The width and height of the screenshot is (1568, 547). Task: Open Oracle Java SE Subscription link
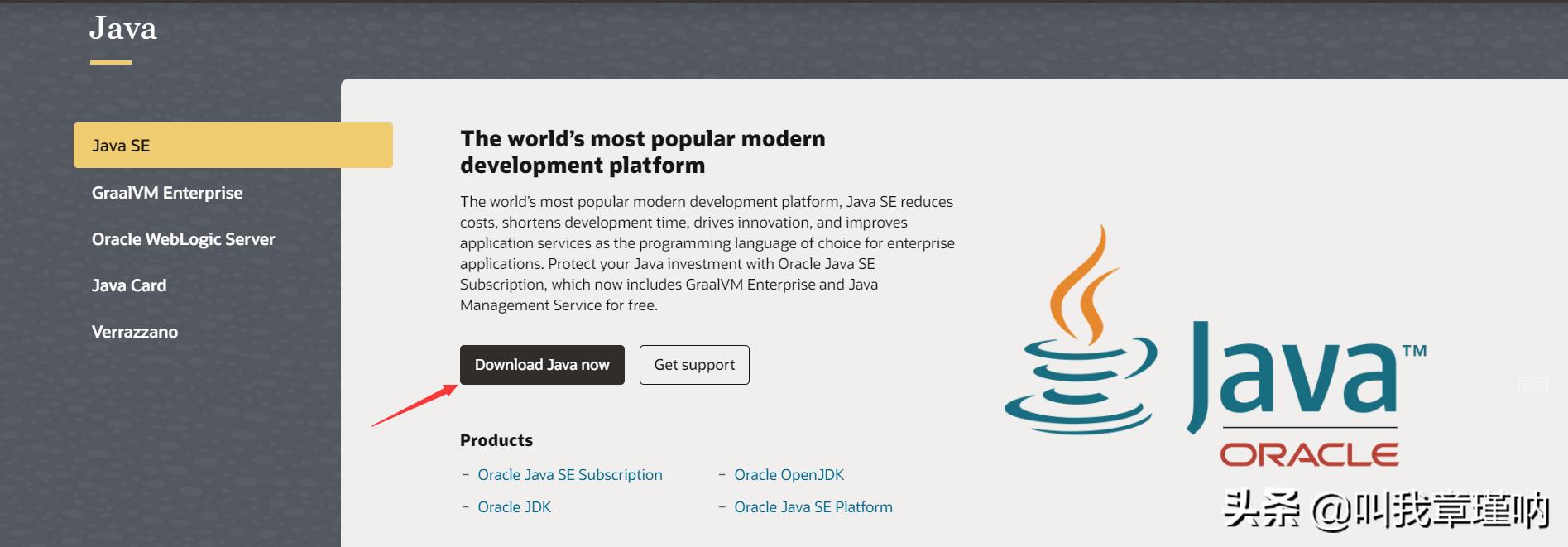[570, 475]
